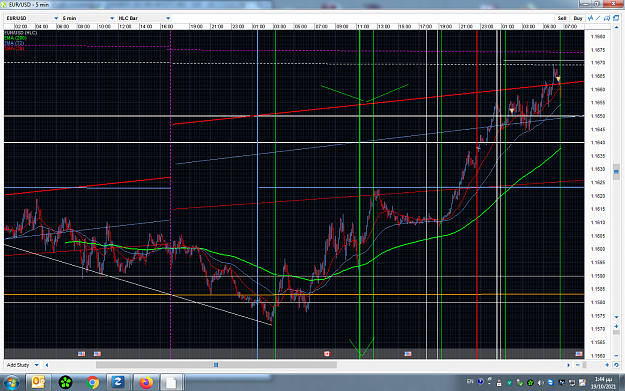
Task: Click the EMA (200) legend label
Action: tap(15, 38)
